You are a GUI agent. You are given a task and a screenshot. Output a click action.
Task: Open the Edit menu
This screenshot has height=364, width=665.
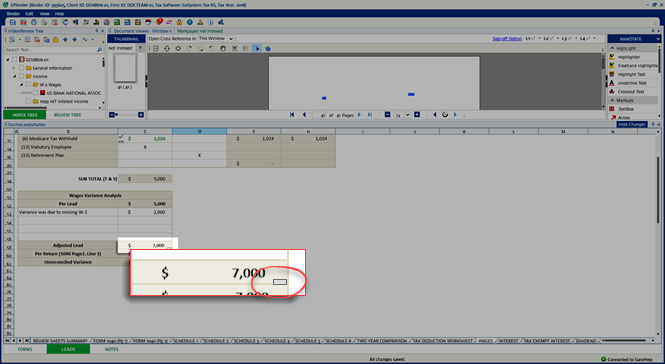(29, 14)
